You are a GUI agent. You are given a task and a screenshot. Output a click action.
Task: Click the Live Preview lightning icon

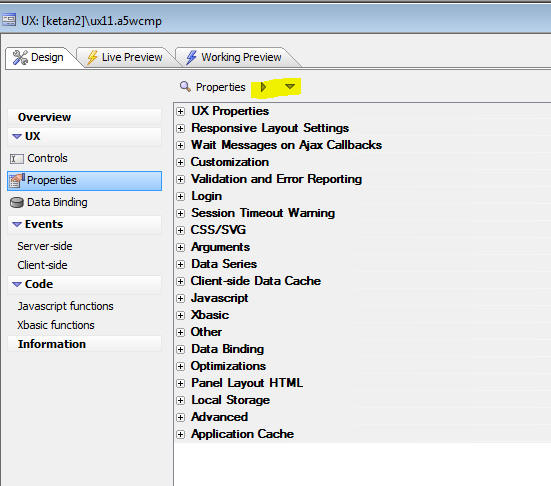[x=92, y=57]
